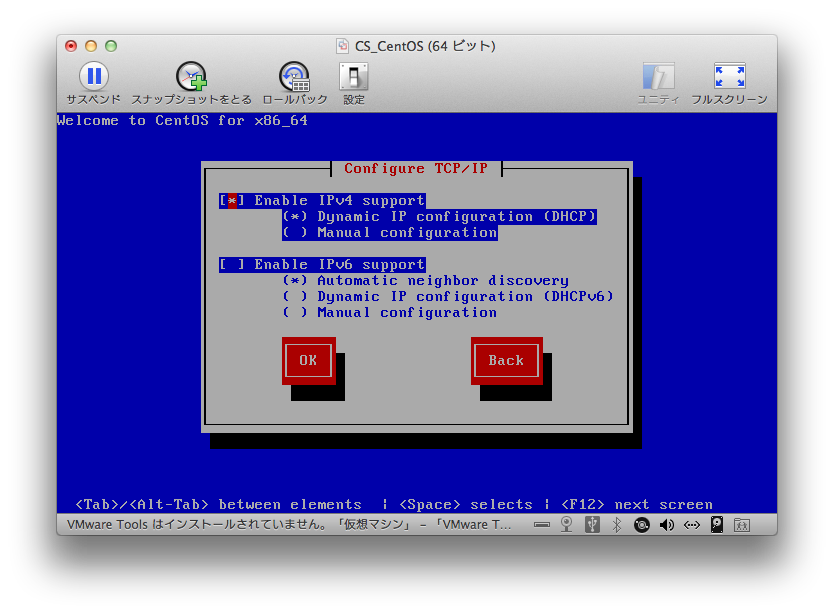Click the Bluetooth status icon
The width and height of the screenshot is (834, 614).
(617, 525)
